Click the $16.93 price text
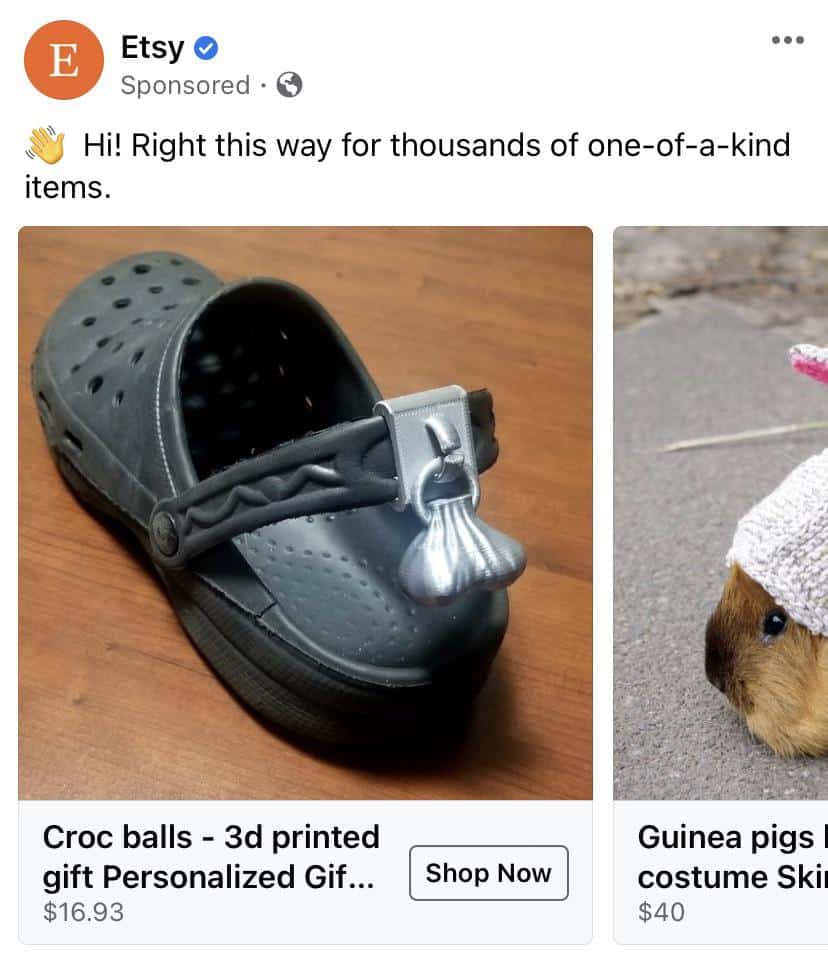 click(x=83, y=912)
